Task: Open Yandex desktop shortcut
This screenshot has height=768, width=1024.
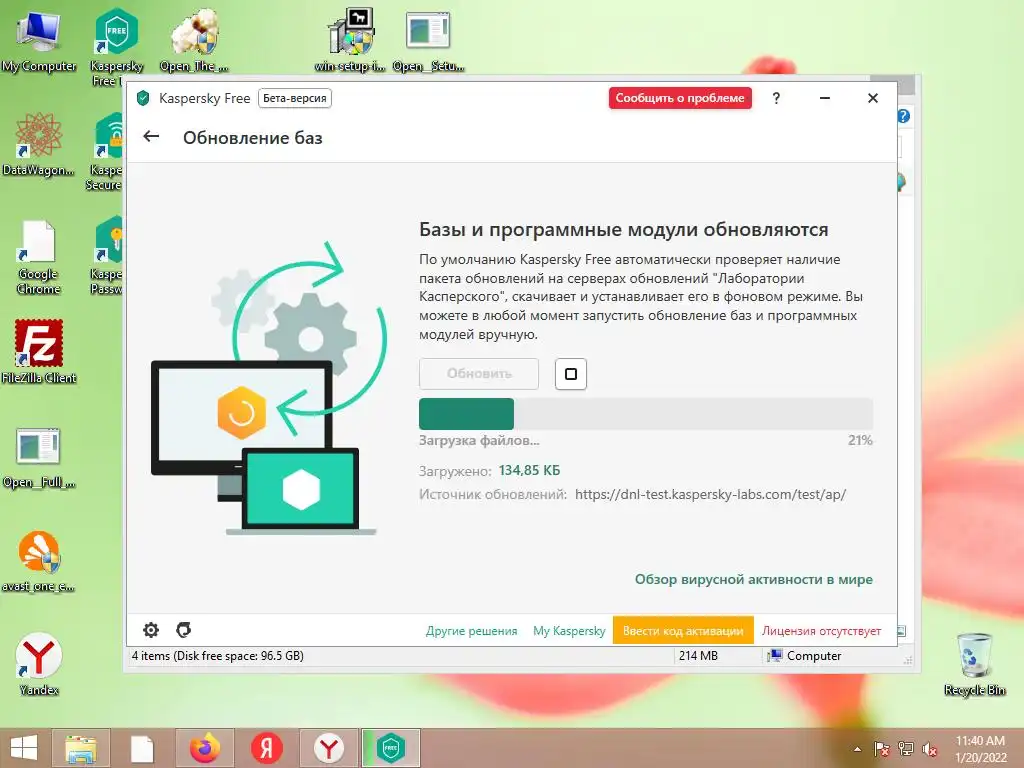Action: (39, 664)
